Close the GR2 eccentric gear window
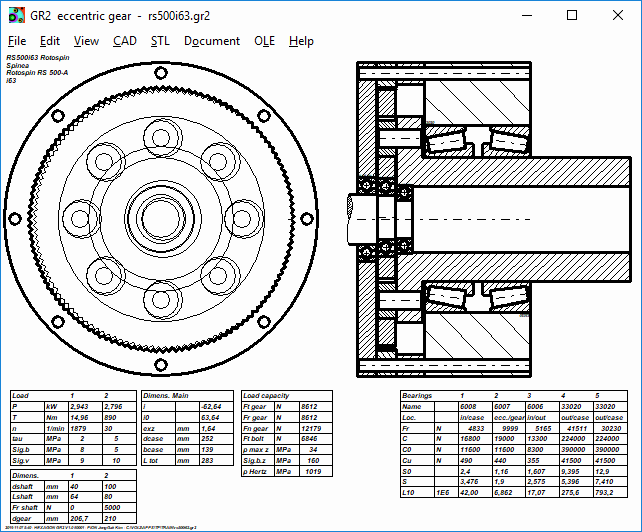The height and width of the screenshot is (532, 642). (617, 15)
